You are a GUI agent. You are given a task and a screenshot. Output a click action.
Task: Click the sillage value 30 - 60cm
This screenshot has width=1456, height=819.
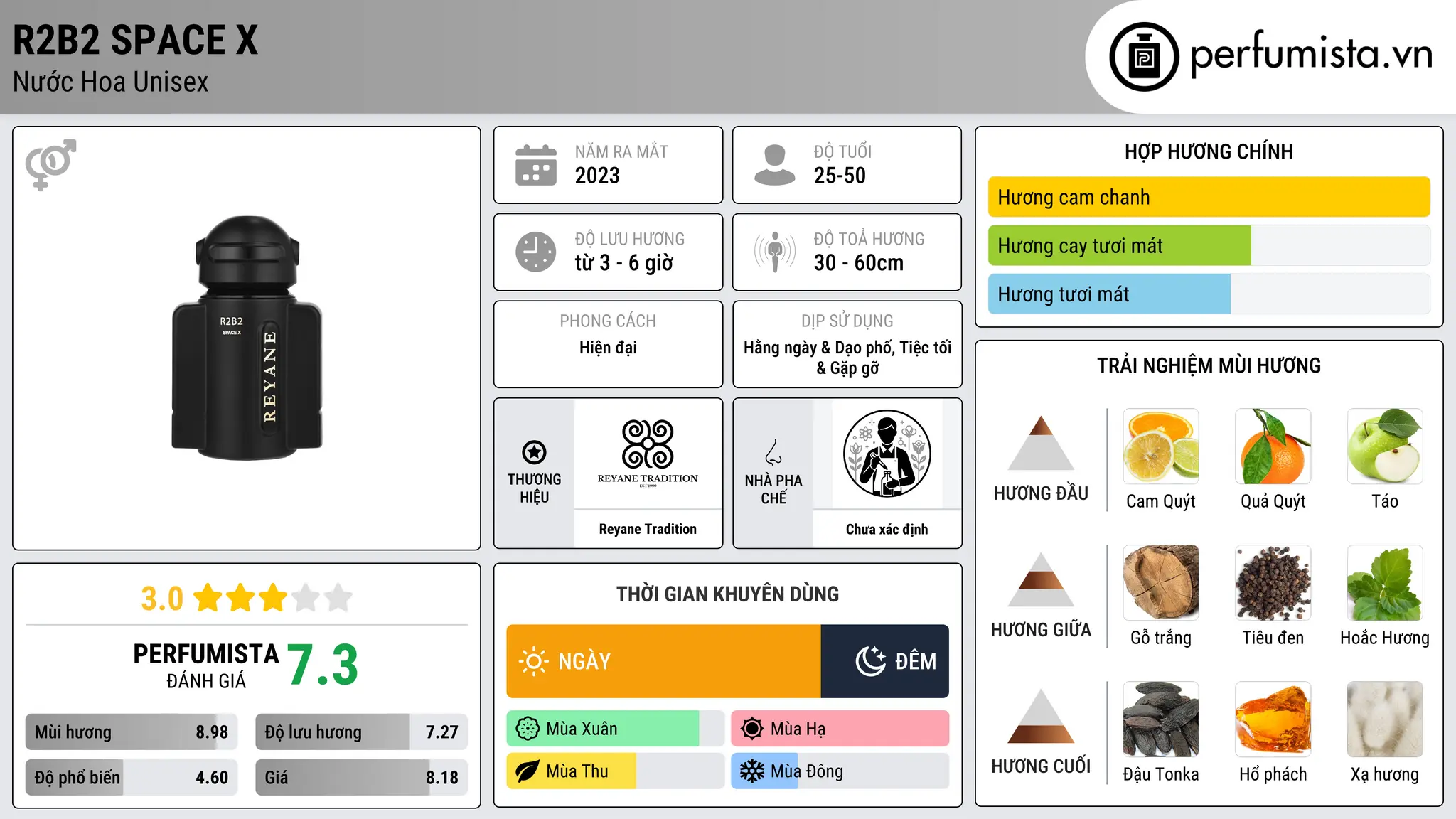coord(859,263)
